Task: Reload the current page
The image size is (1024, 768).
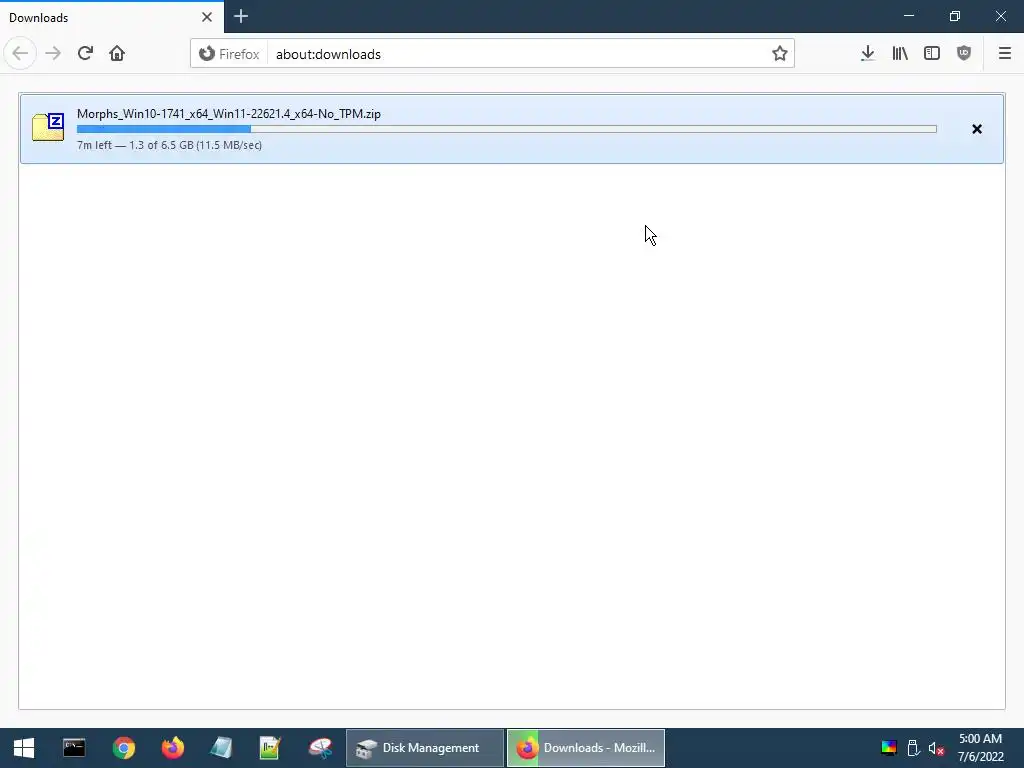Action: click(85, 54)
